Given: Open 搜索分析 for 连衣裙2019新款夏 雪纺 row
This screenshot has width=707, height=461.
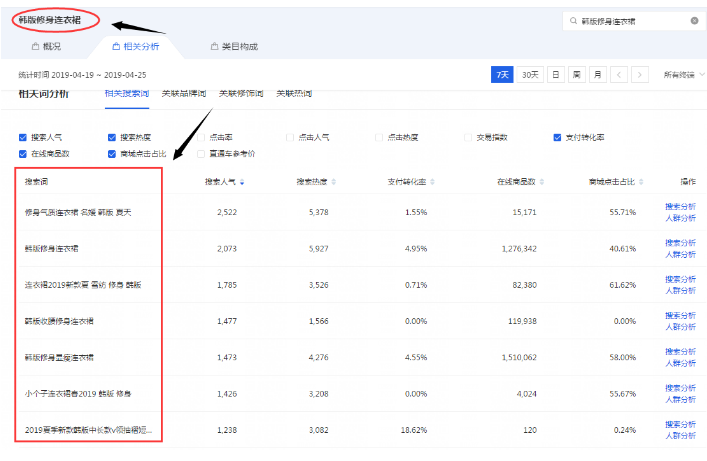Looking at the screenshot, I should point(680,279).
